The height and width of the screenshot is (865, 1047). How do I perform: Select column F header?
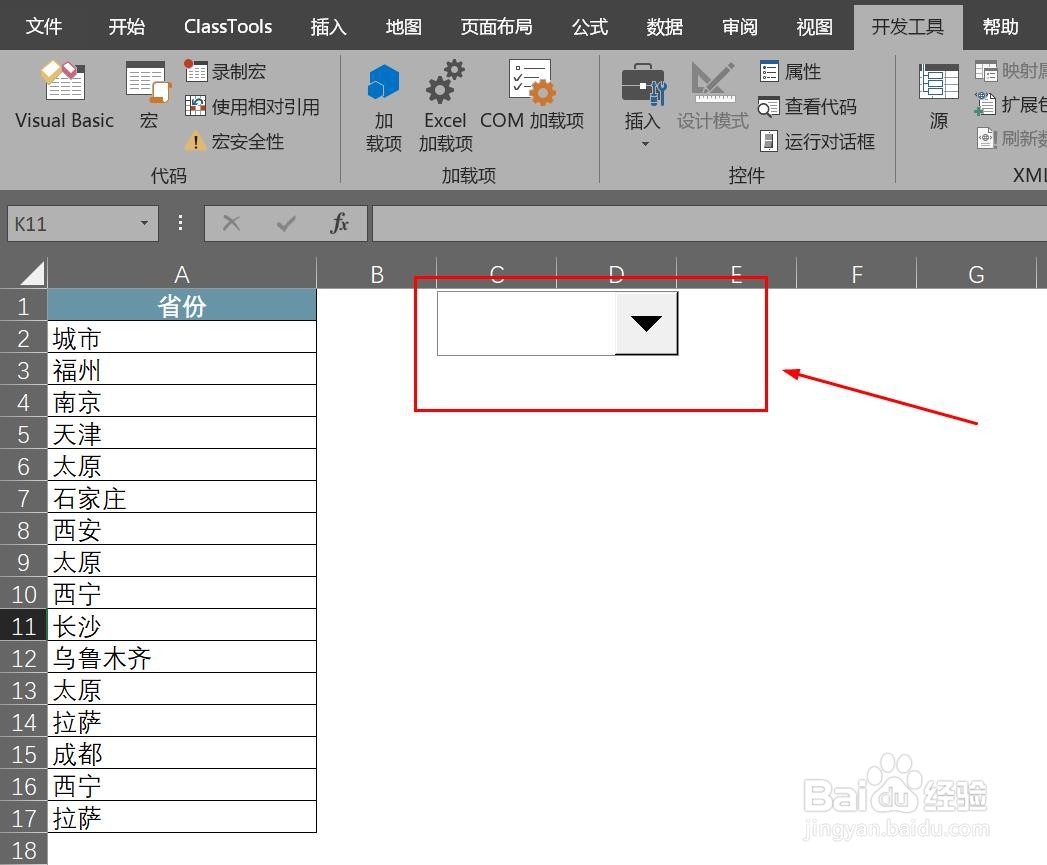(857, 274)
